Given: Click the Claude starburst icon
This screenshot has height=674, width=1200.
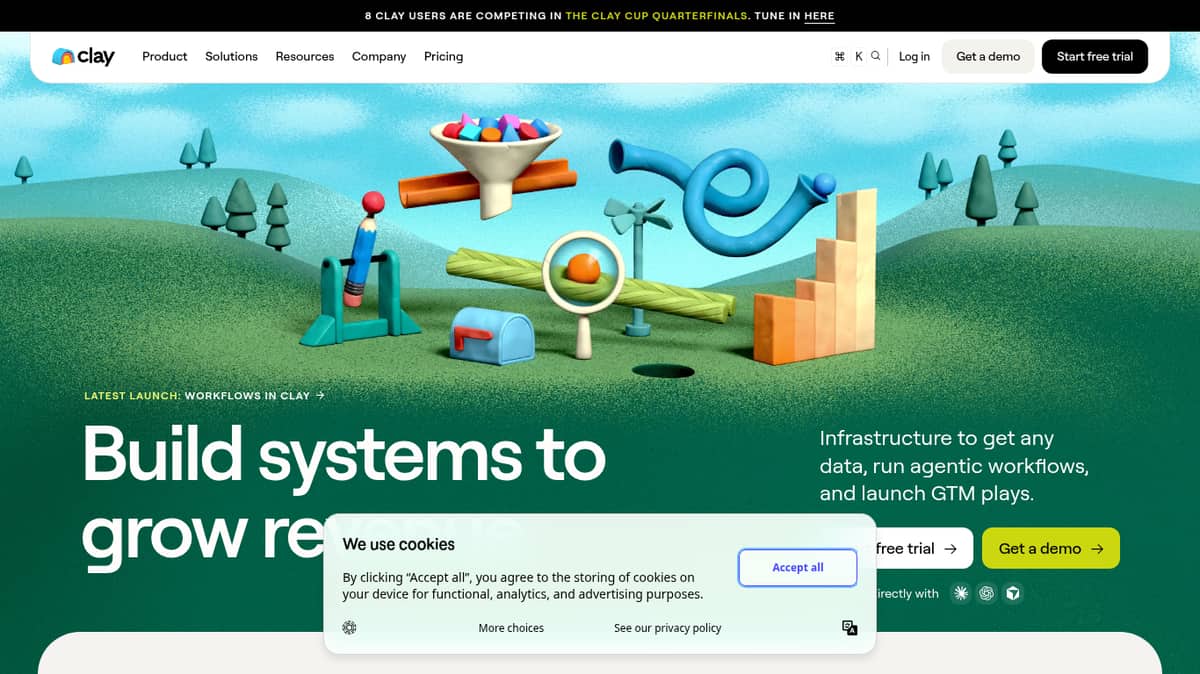Looking at the screenshot, I should tap(961, 593).
